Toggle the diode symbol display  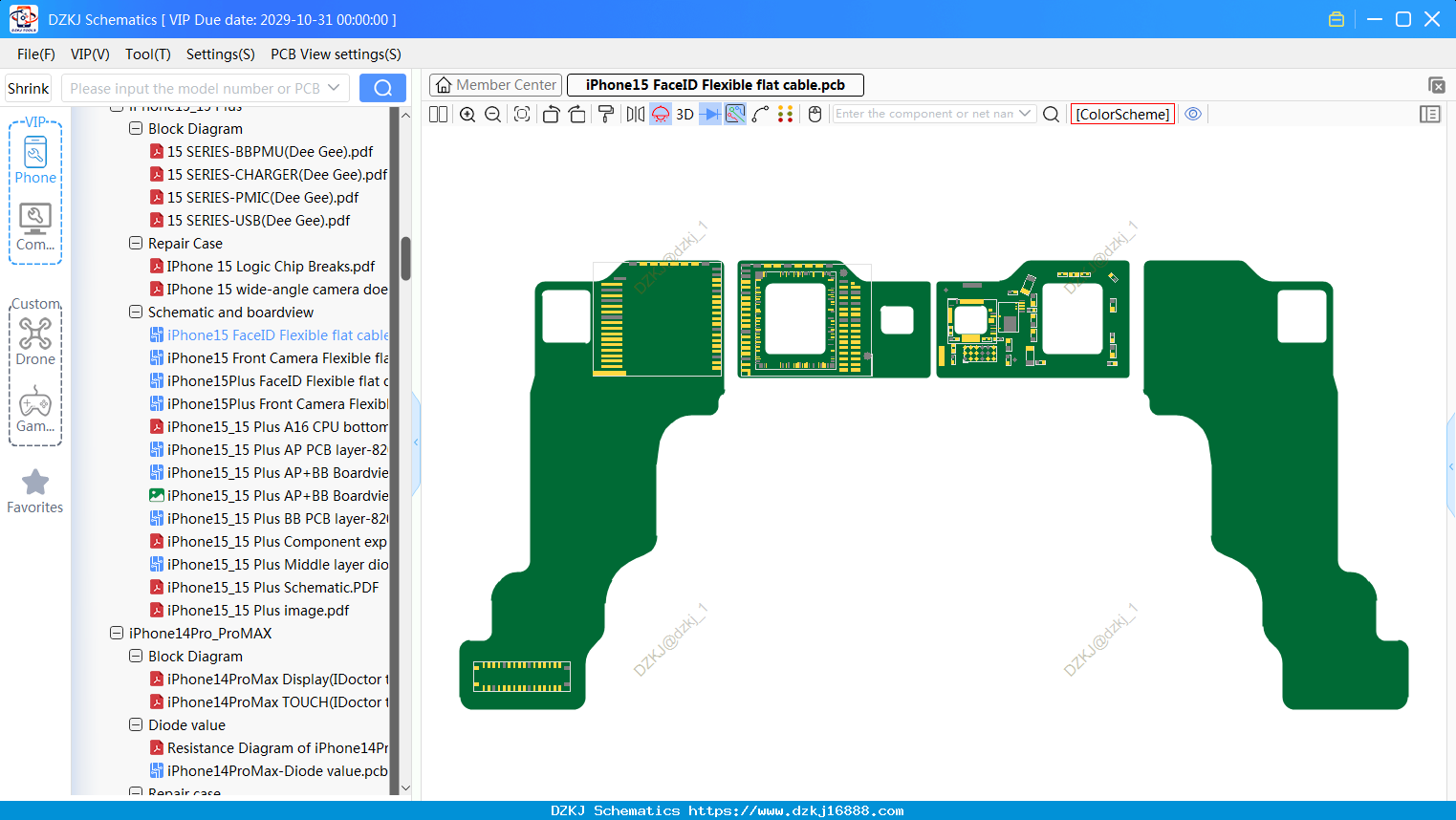[x=710, y=115]
